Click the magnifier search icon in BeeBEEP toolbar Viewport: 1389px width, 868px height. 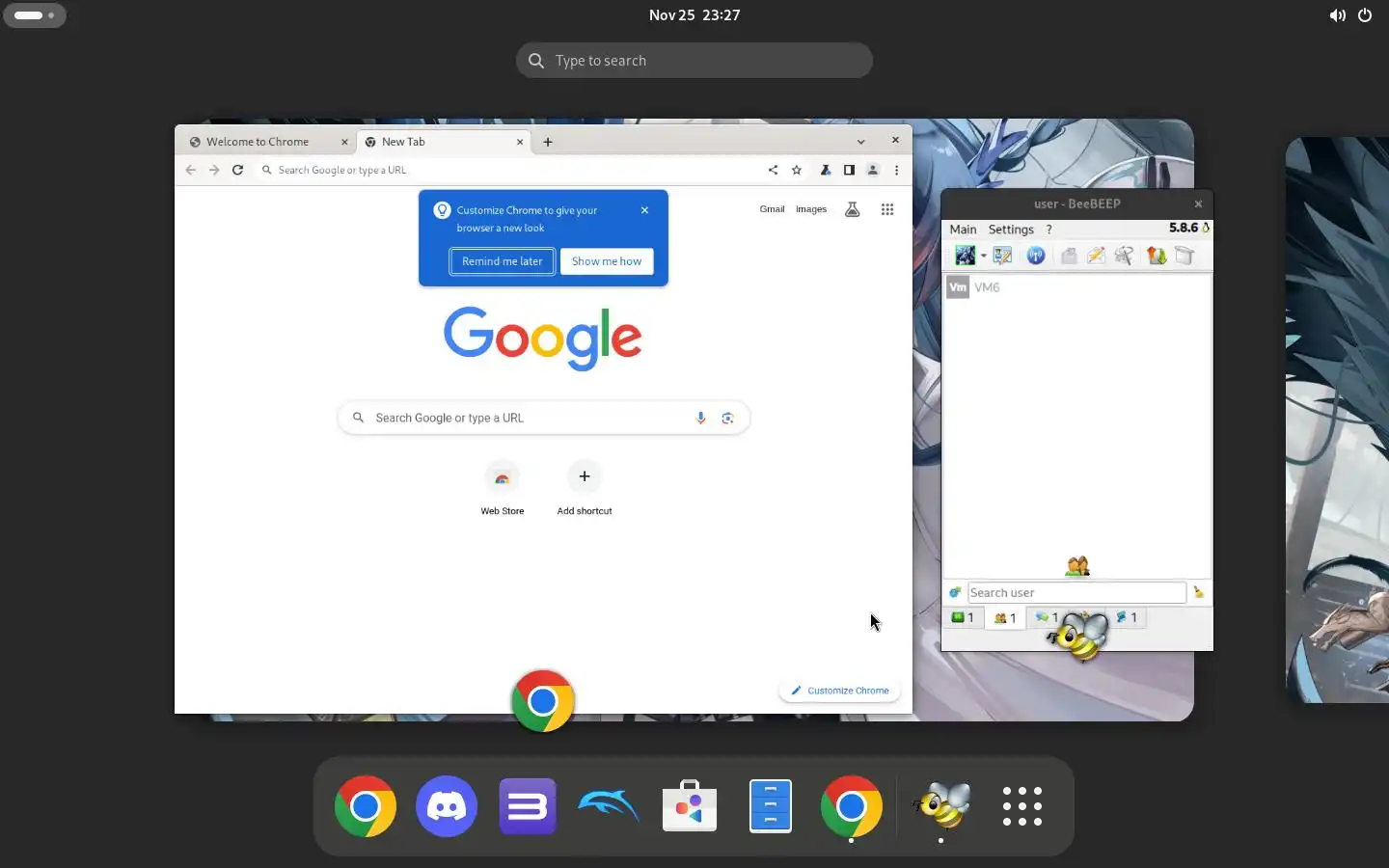click(1125, 256)
